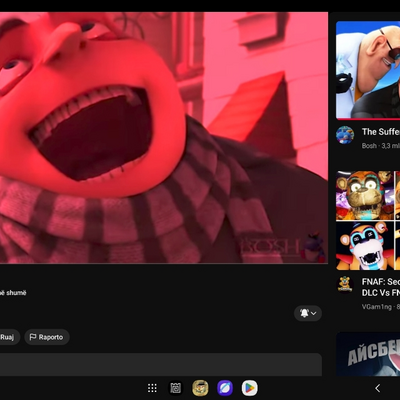Expand description via 'më shumë'

[13, 293]
